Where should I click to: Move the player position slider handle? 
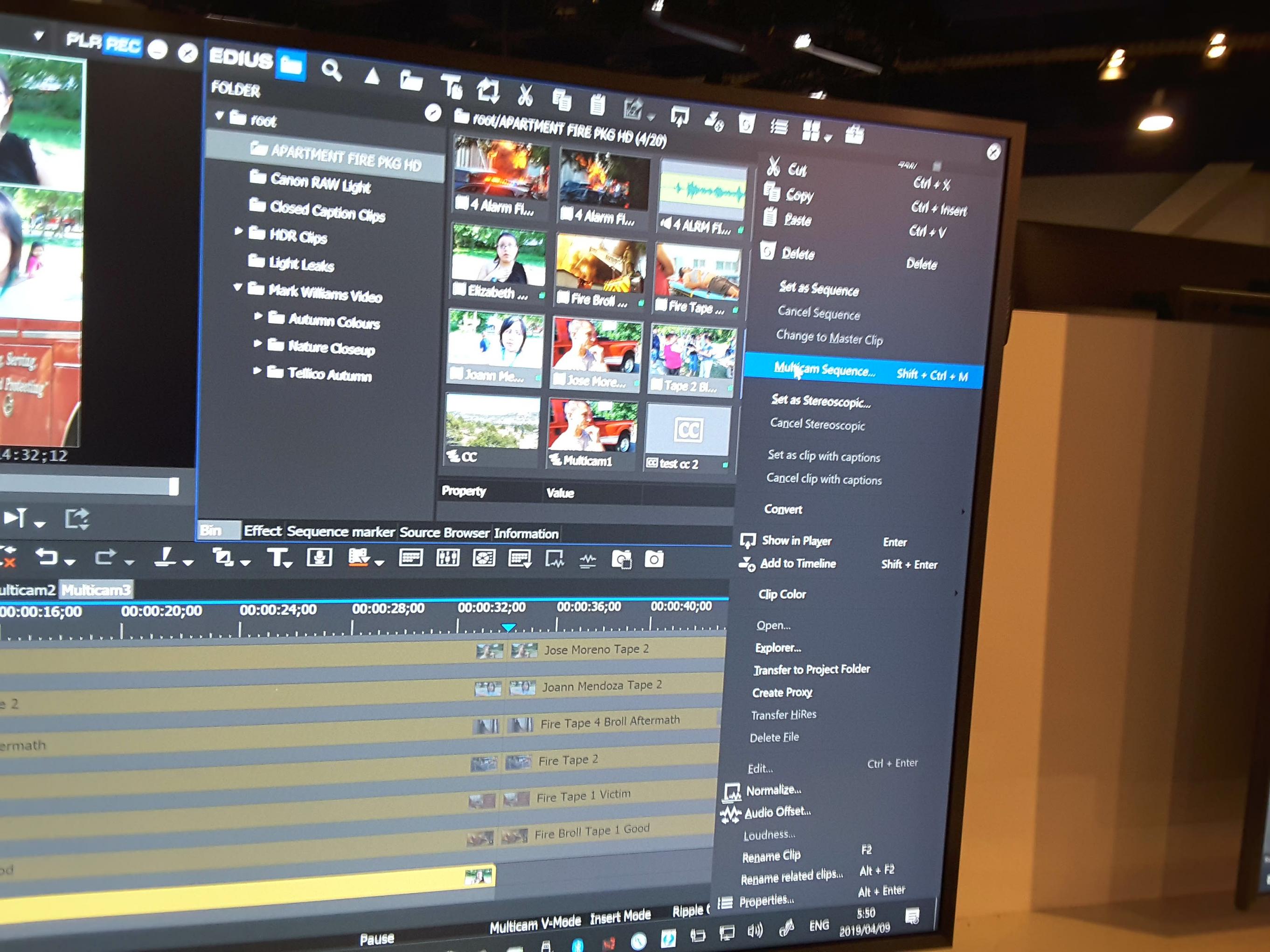tap(173, 487)
